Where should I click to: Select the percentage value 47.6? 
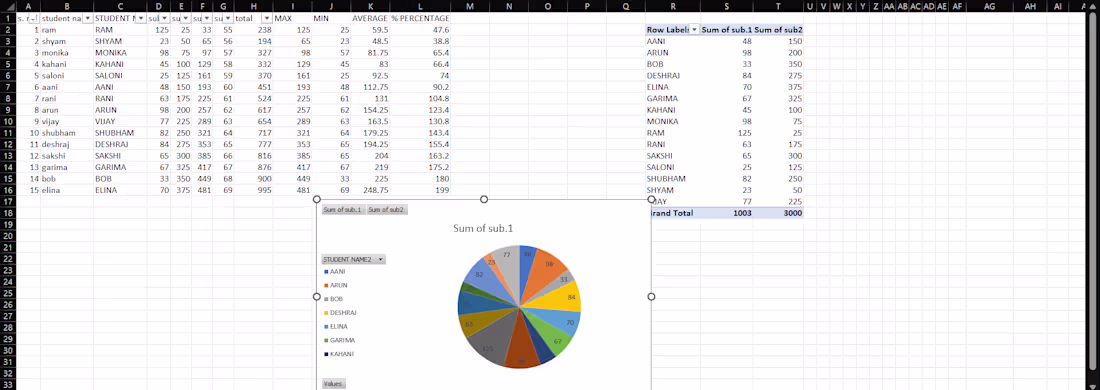click(x=420, y=29)
